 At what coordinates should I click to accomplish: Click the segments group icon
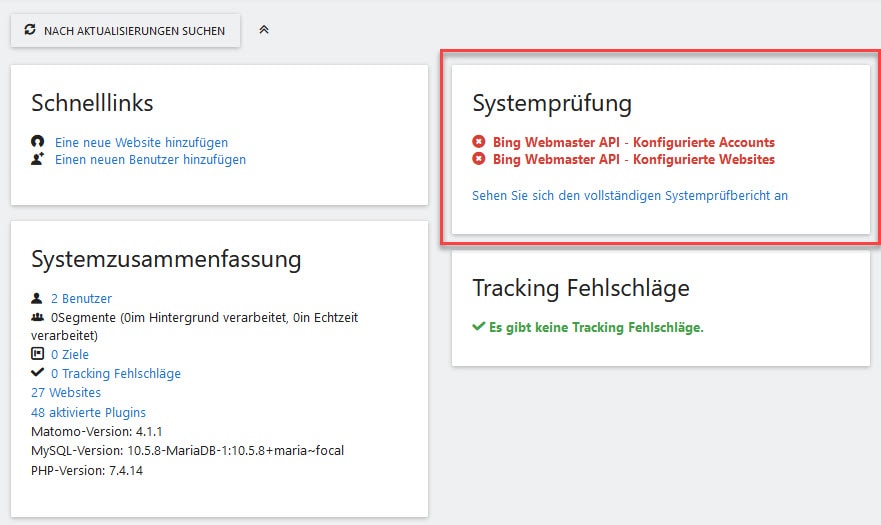point(38,318)
